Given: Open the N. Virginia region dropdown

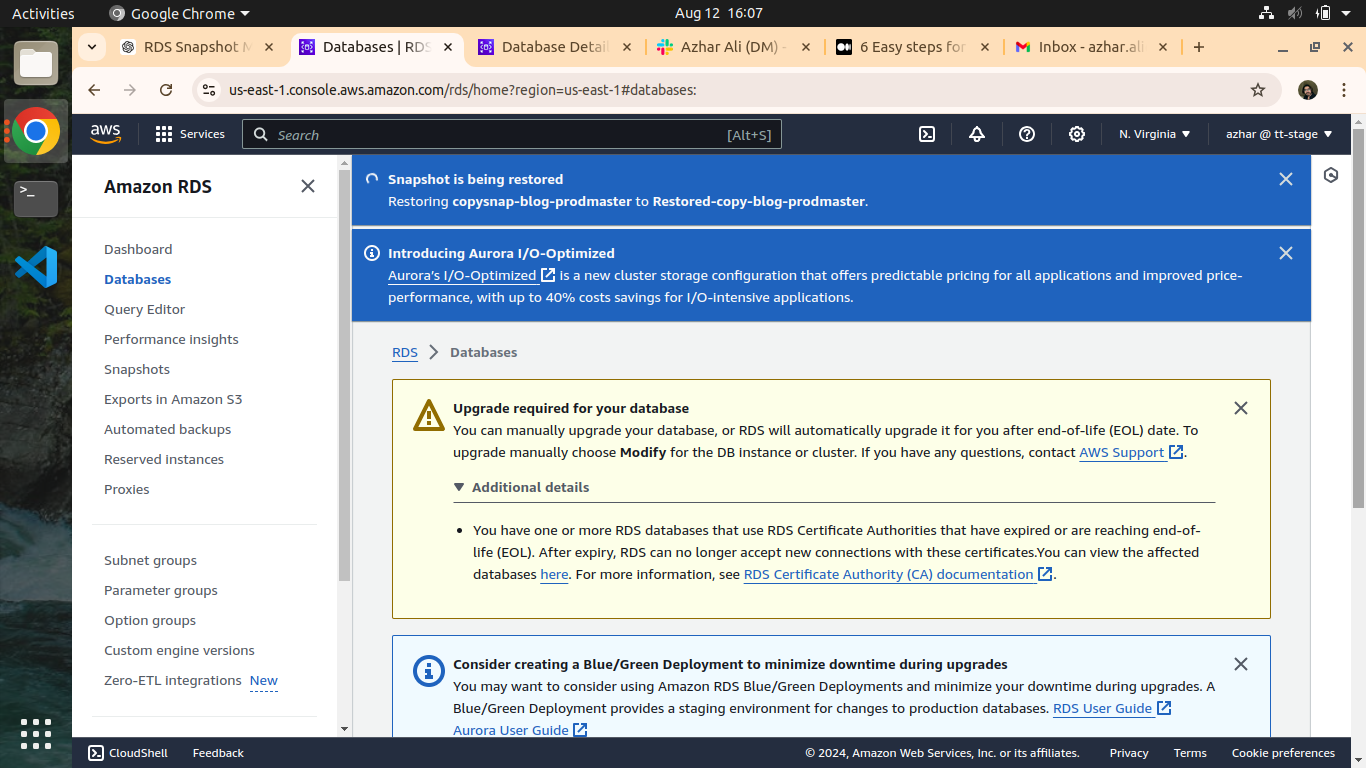Looking at the screenshot, I should point(1154,134).
